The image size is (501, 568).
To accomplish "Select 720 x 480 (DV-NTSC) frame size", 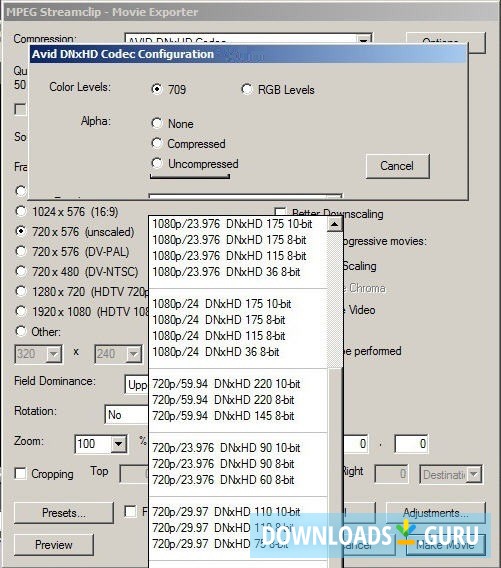I will (x=21, y=271).
